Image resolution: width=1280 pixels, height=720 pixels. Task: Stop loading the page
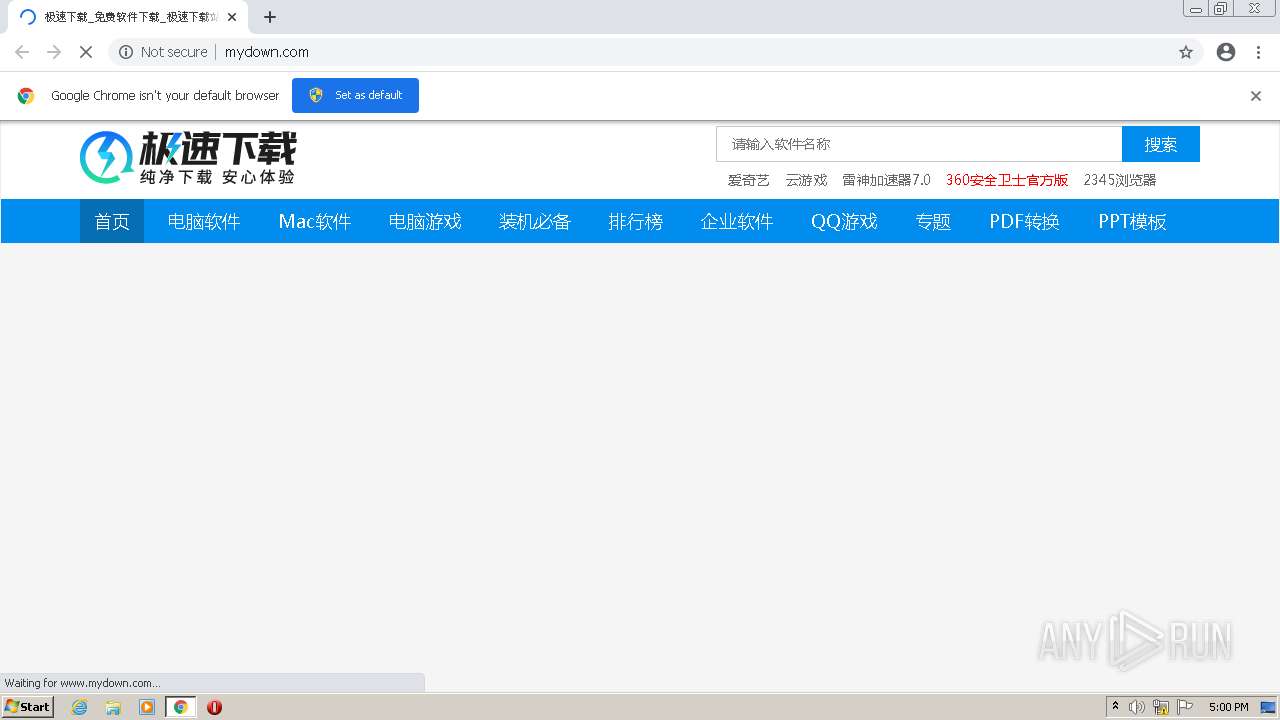(86, 52)
